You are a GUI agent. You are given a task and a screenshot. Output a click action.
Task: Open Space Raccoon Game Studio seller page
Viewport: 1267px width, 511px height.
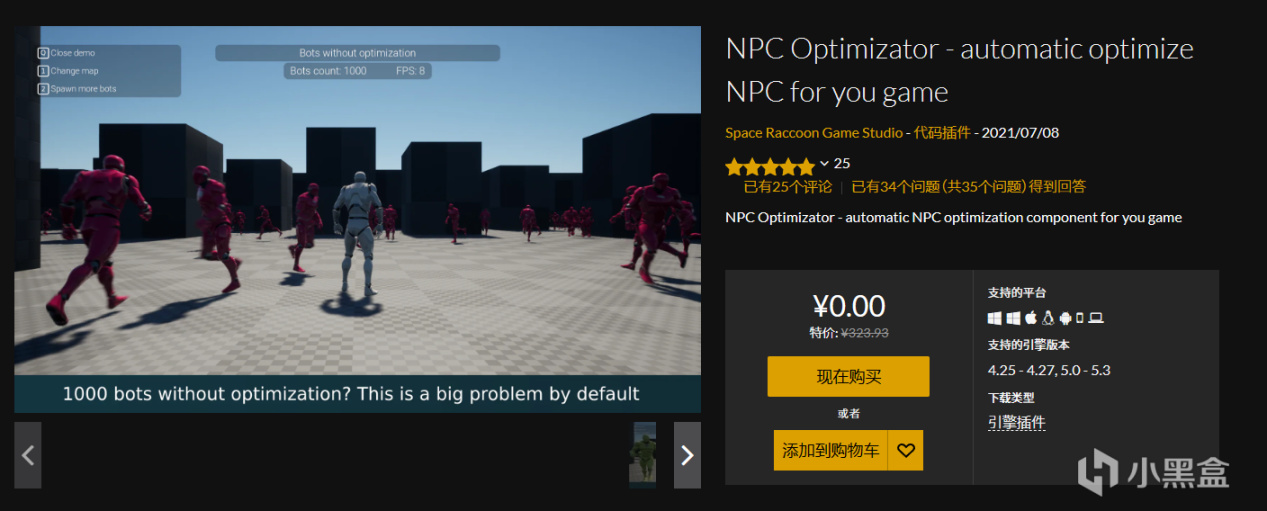point(814,132)
